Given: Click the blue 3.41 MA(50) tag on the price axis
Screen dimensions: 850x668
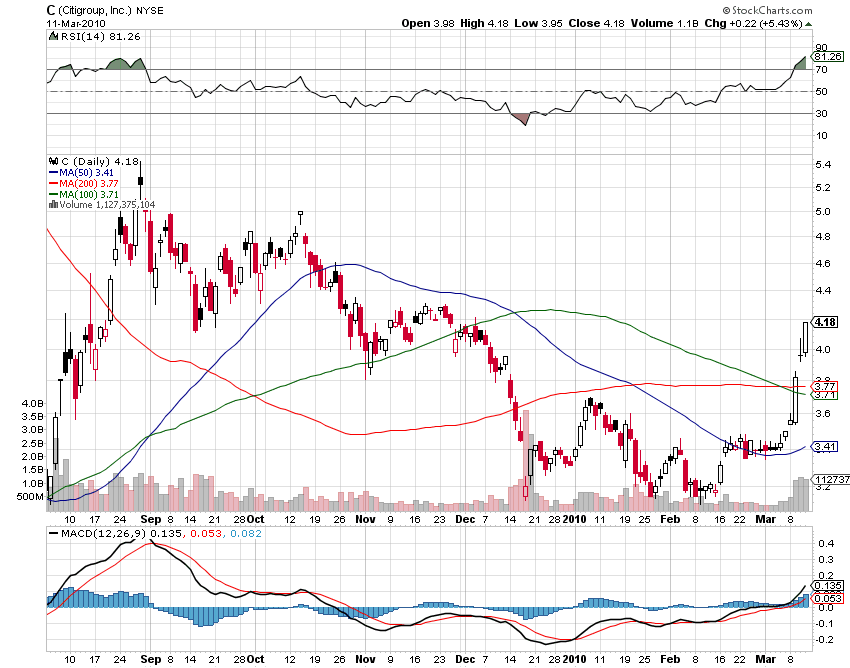Looking at the screenshot, I should (x=825, y=447).
